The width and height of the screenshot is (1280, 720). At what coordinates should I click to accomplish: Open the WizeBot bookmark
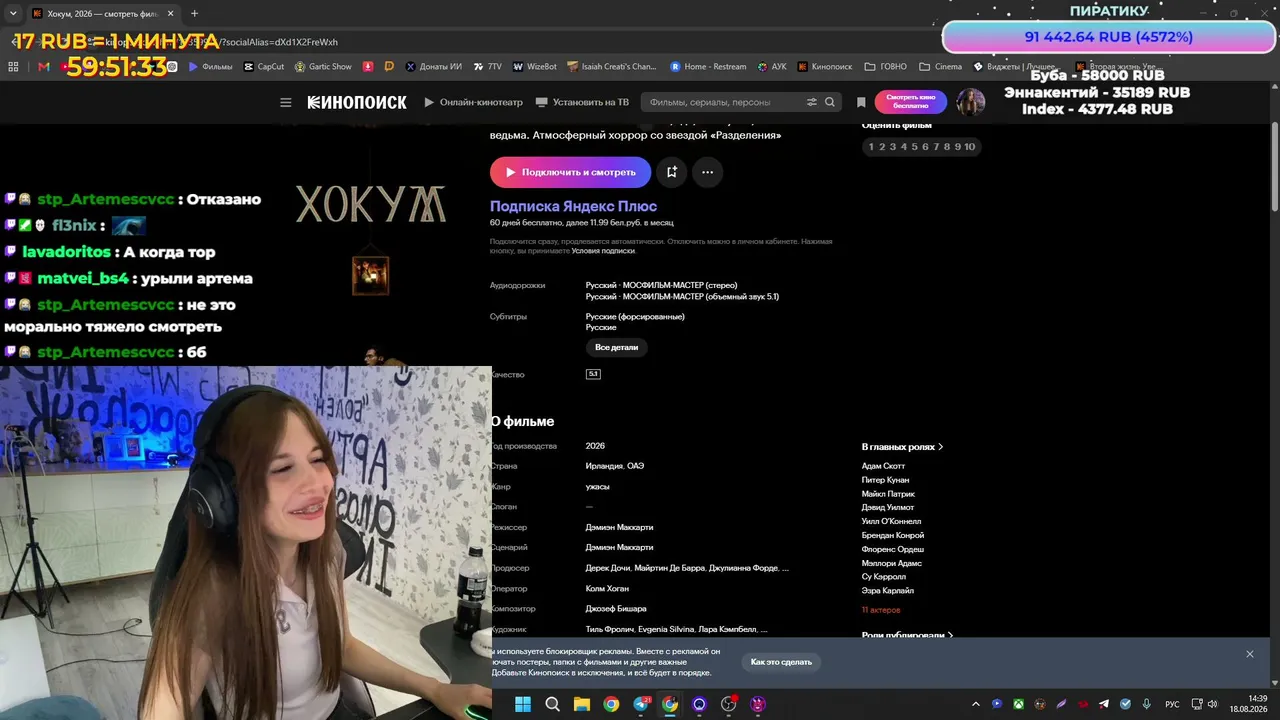pos(534,67)
